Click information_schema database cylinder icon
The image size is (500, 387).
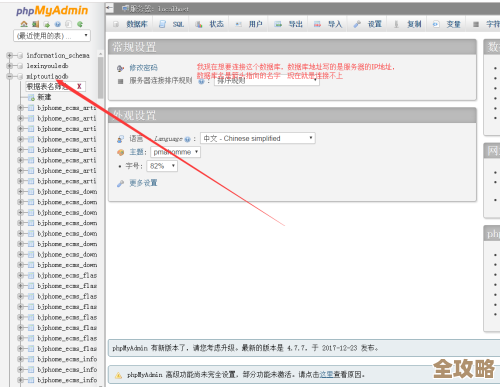coord(20,55)
